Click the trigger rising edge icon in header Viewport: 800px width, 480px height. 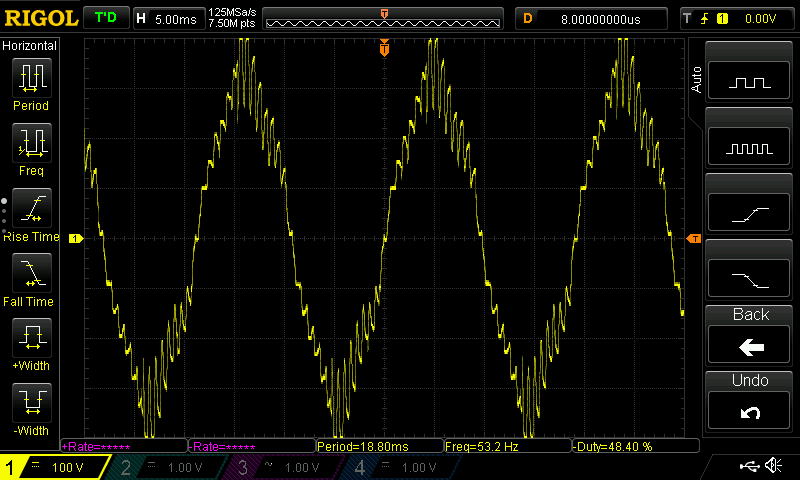coord(705,19)
